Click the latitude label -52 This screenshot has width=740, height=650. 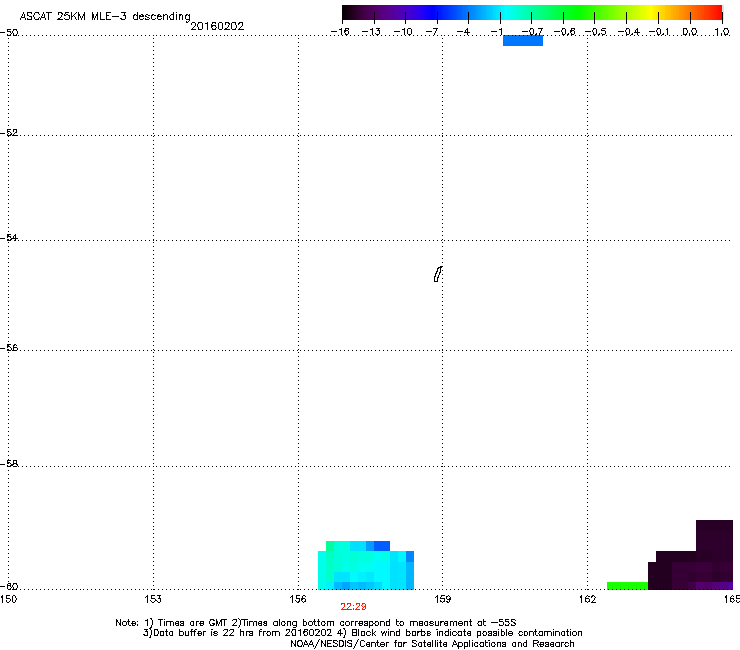9,133
